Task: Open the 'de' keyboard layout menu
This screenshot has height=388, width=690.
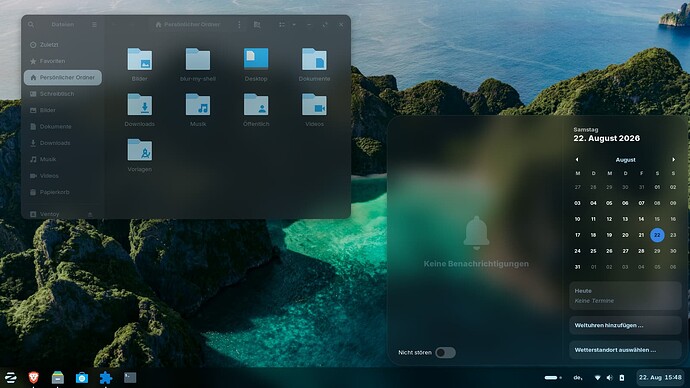Action: tap(578, 377)
